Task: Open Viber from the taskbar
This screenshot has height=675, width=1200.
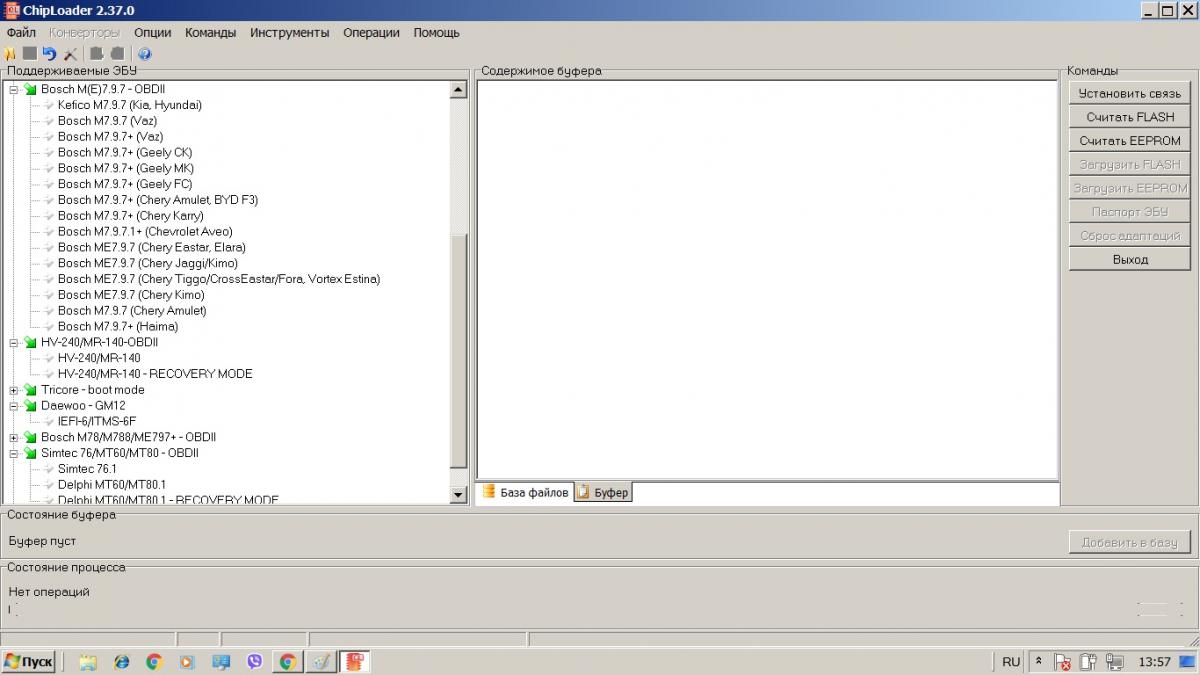Action: (x=254, y=662)
